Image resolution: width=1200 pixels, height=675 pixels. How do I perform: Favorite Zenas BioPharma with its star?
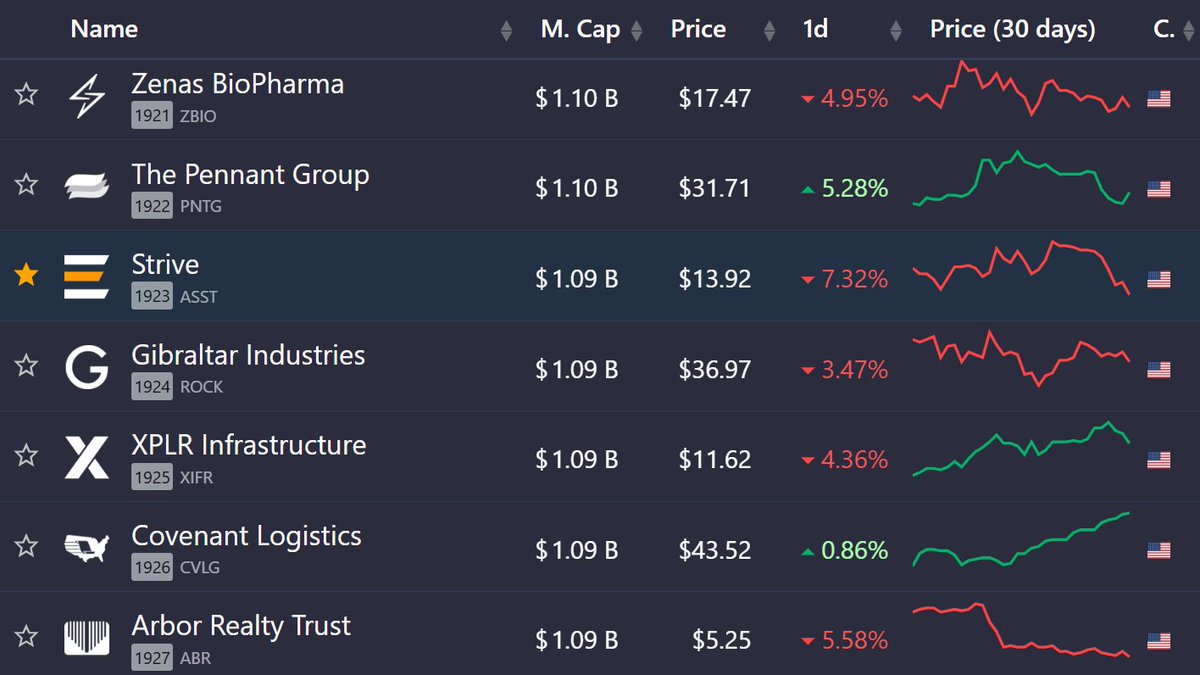pyautogui.click(x=26, y=95)
